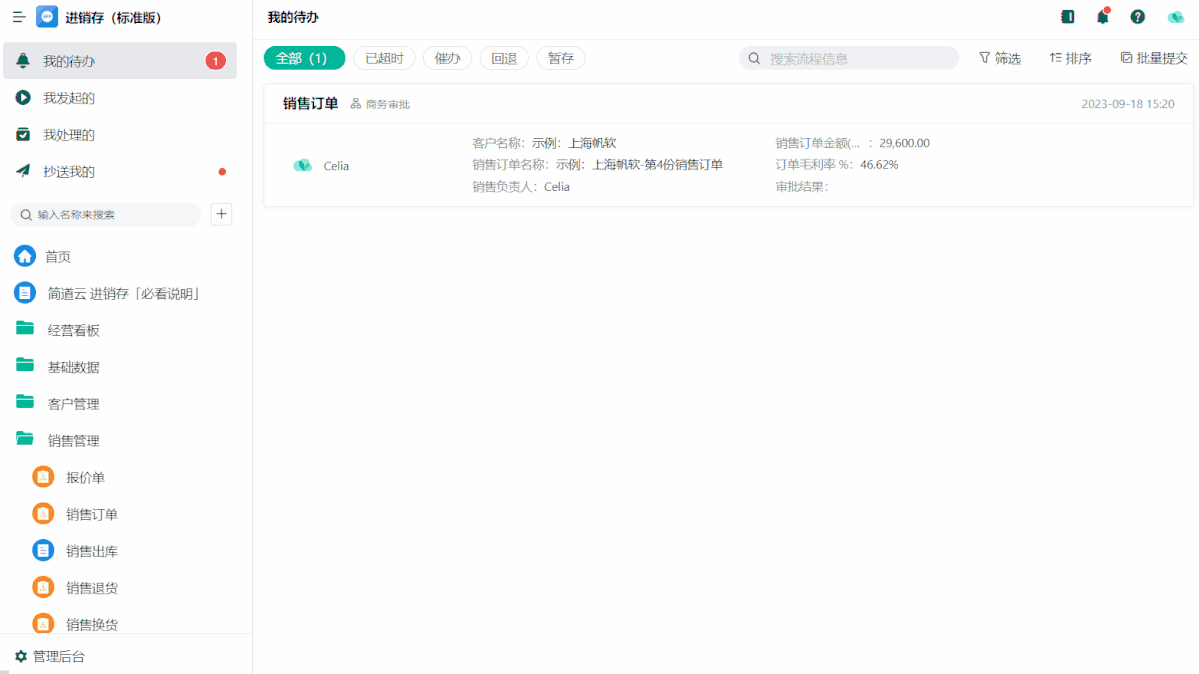
Task: Open the address book icon in top bar
Action: (1068, 17)
